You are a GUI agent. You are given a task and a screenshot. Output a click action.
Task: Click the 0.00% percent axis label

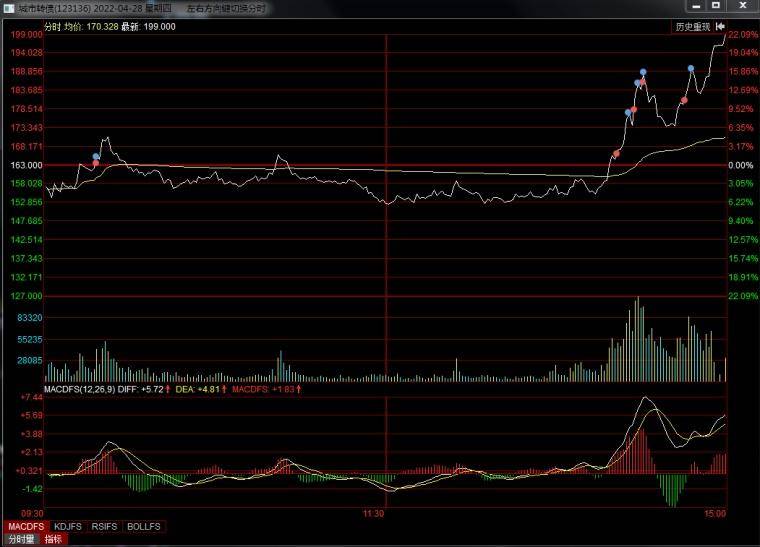tap(741, 165)
